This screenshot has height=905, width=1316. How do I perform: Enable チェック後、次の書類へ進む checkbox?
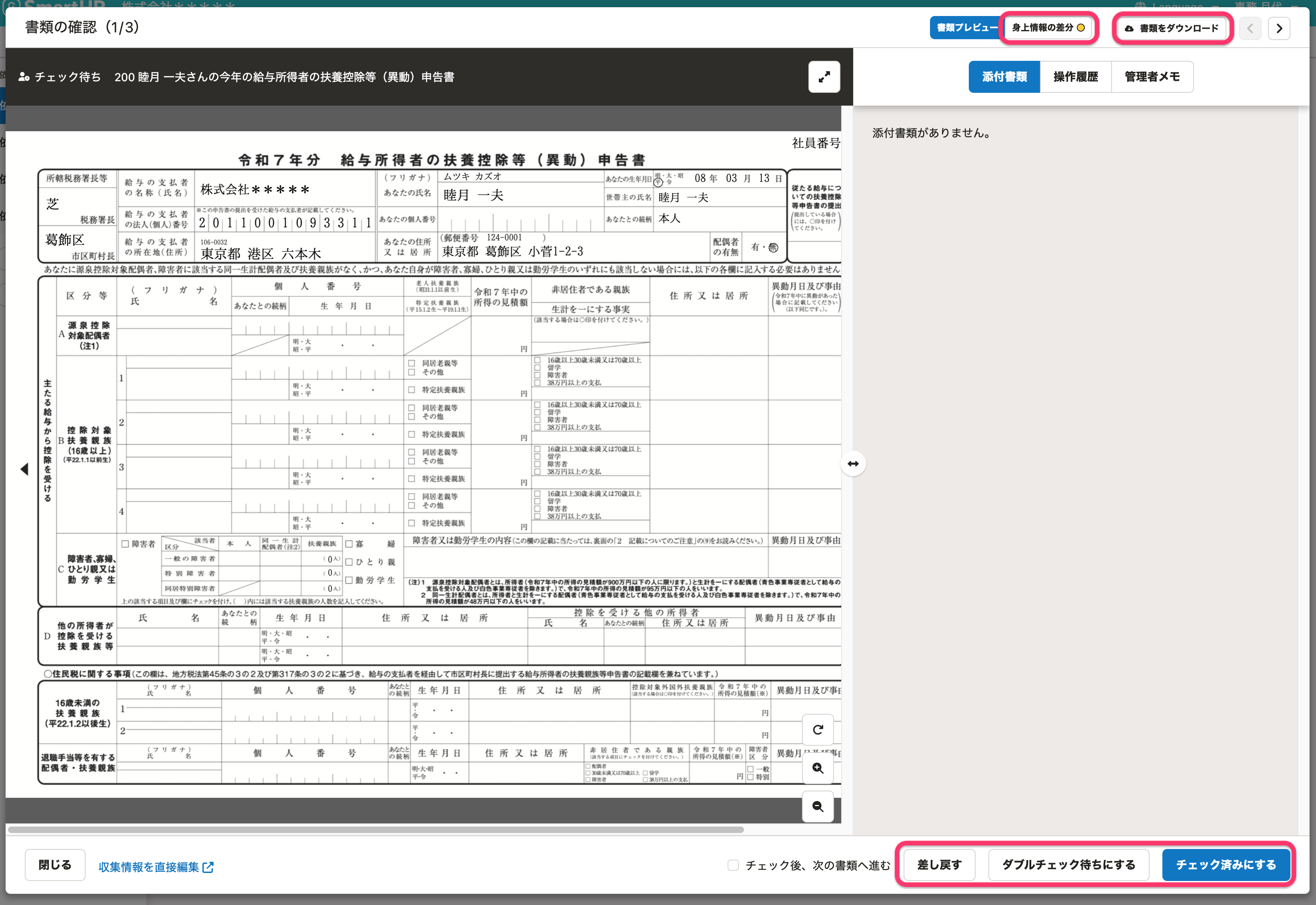[x=733, y=865]
